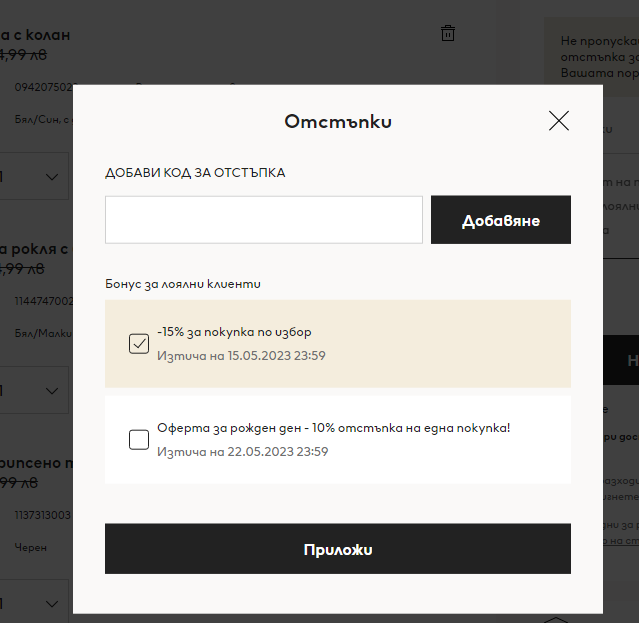
Task: Open the product titled 'а рокля с'
Action: point(34,249)
